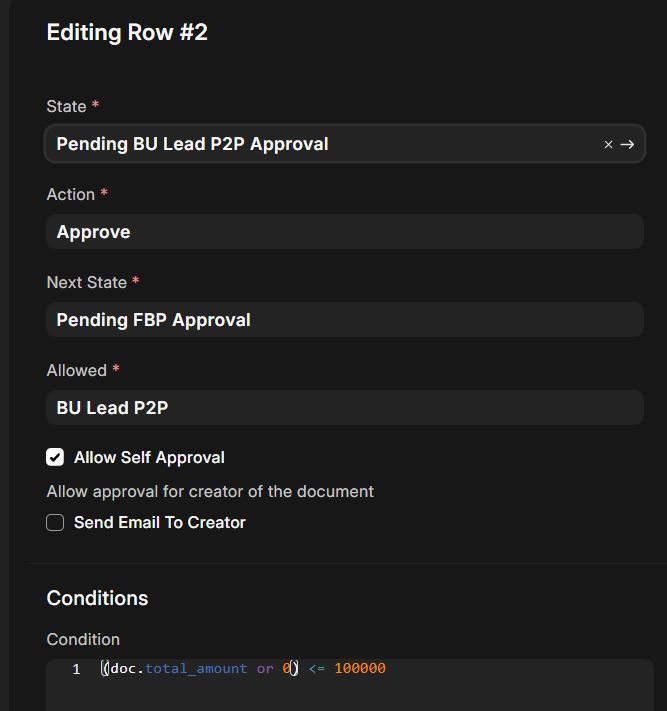
Task: Open the linked Pending BU Lead P2P Approval state
Action: pyautogui.click(x=627, y=145)
